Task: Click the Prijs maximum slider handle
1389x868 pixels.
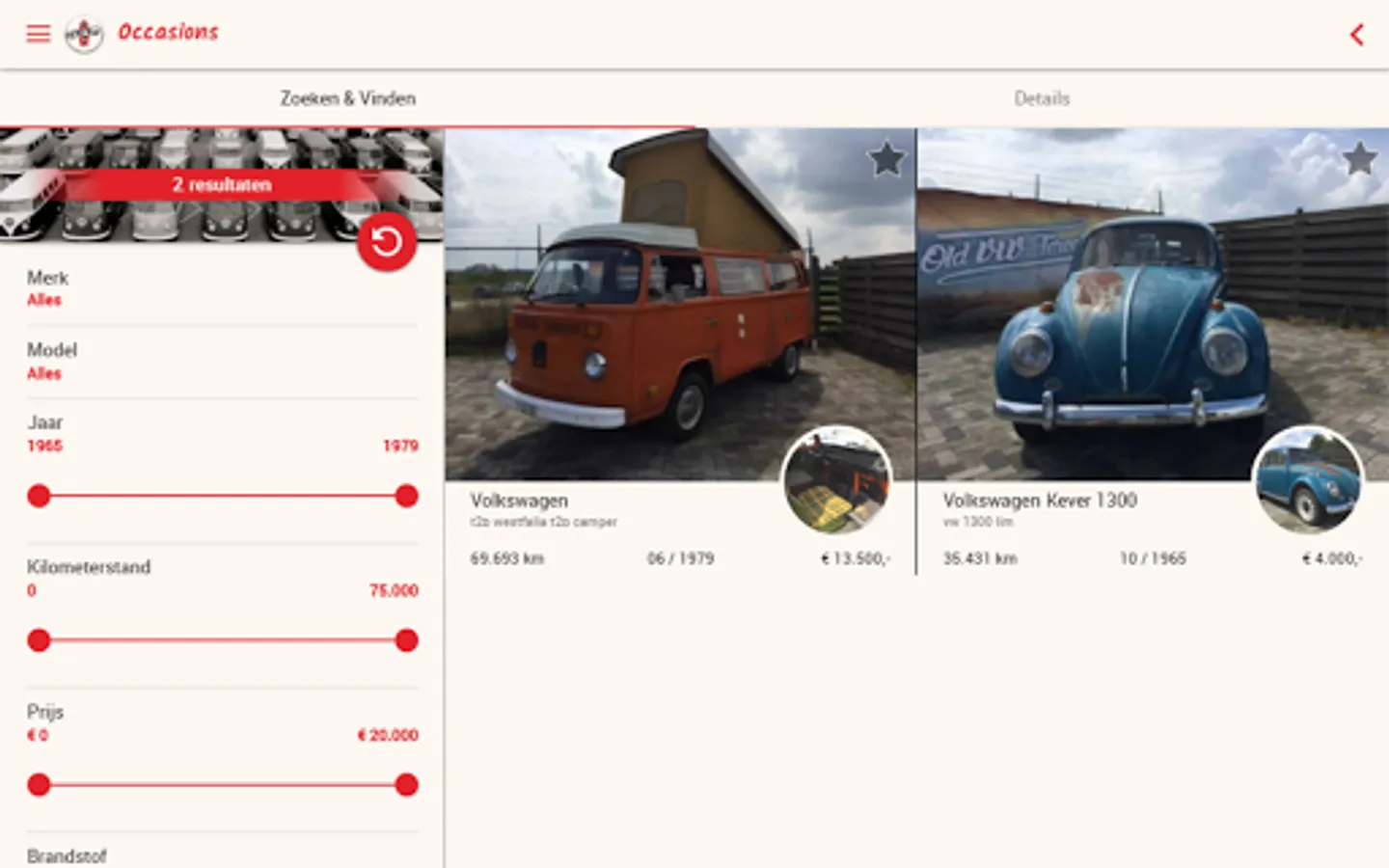Action: [x=407, y=785]
